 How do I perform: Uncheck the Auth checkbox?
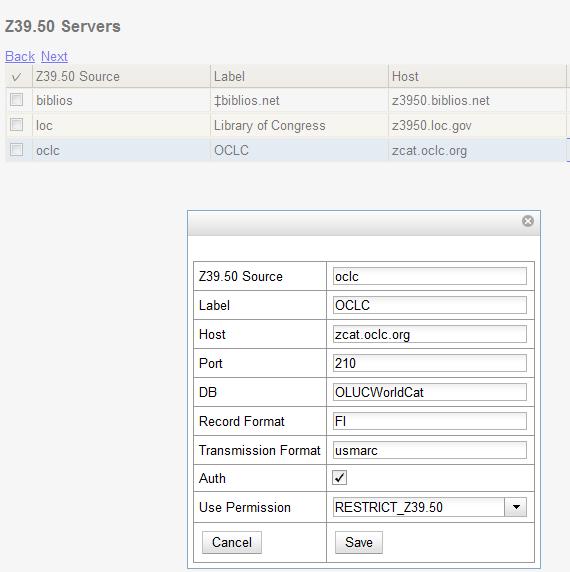339,478
